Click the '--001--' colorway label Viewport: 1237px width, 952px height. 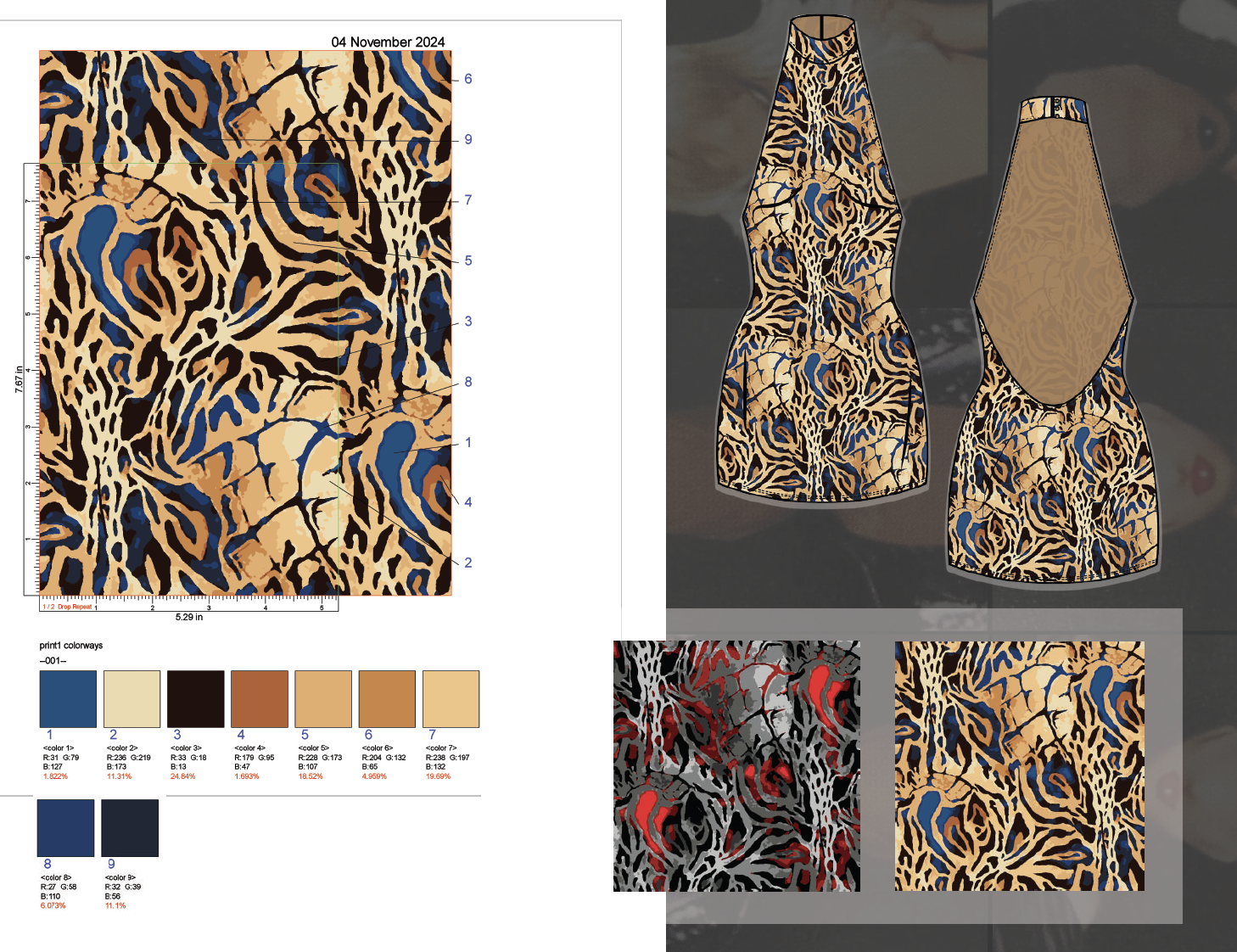click(53, 661)
